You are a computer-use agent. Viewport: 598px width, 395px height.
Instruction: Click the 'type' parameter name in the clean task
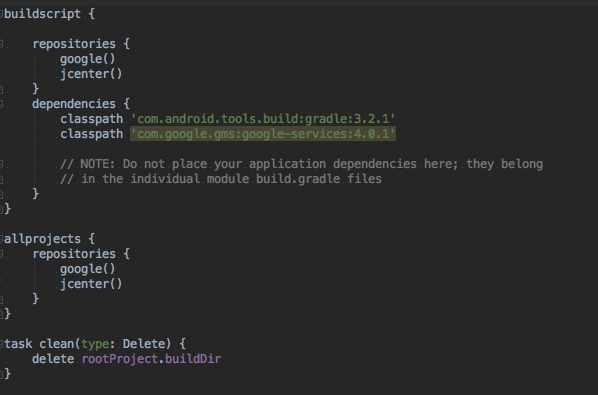[x=95, y=344]
